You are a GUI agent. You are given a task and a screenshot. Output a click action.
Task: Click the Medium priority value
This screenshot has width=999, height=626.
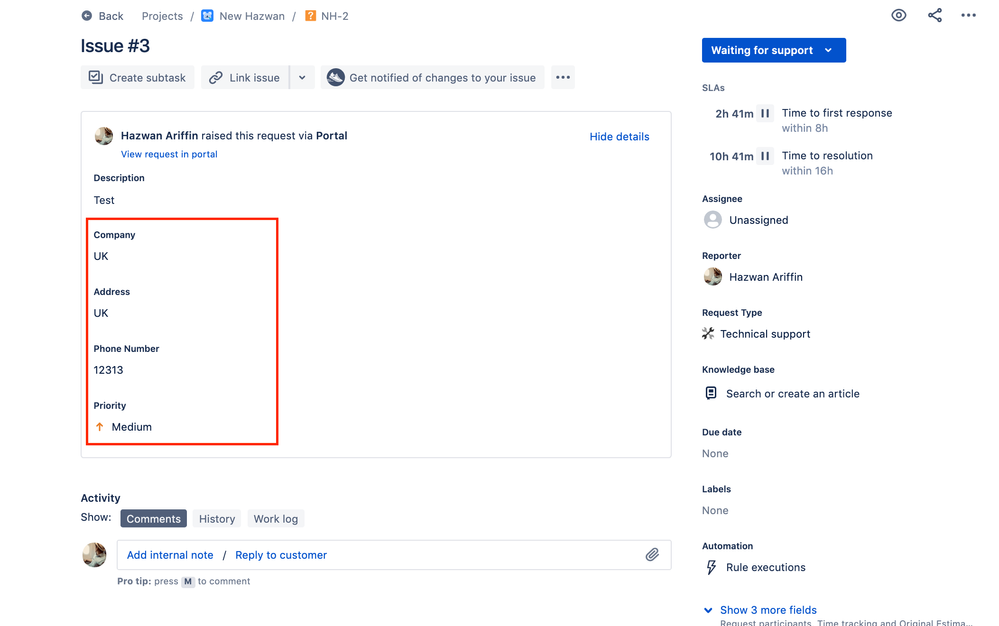point(131,427)
